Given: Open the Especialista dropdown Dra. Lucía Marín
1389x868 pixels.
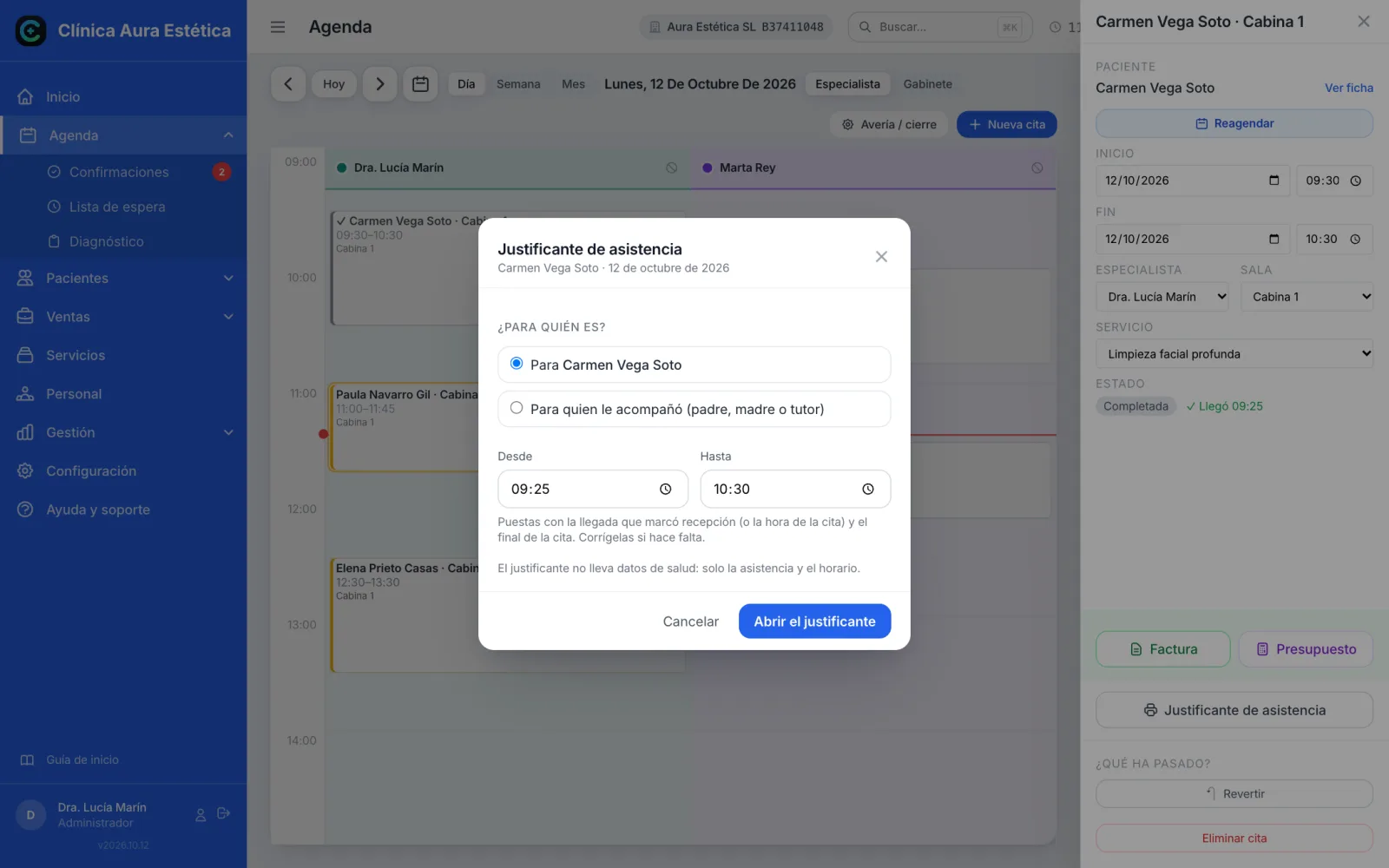Looking at the screenshot, I should 1163,297.
